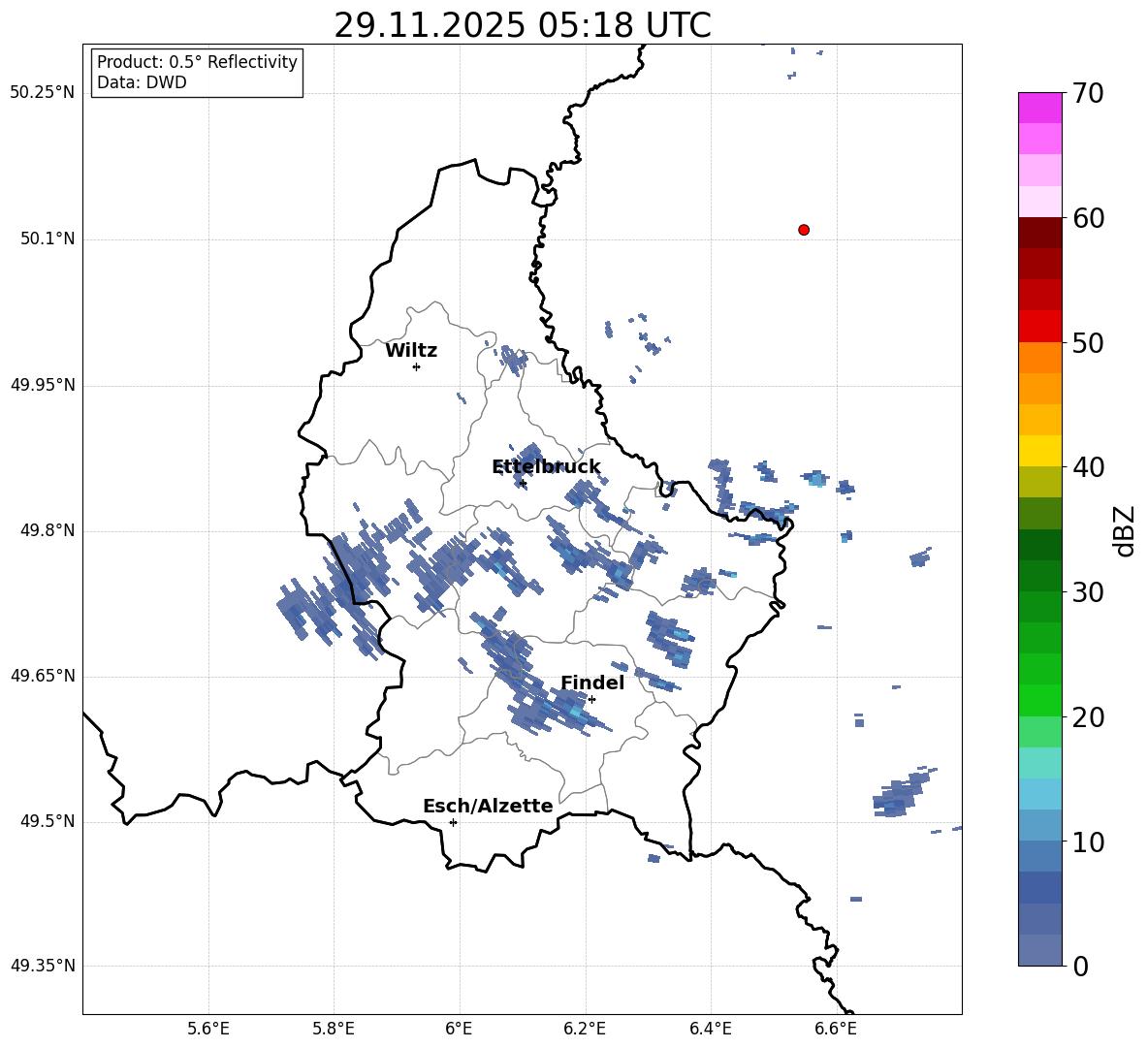Click the 6.4°E longitude label
The image size is (1148, 1048).
(710, 1029)
